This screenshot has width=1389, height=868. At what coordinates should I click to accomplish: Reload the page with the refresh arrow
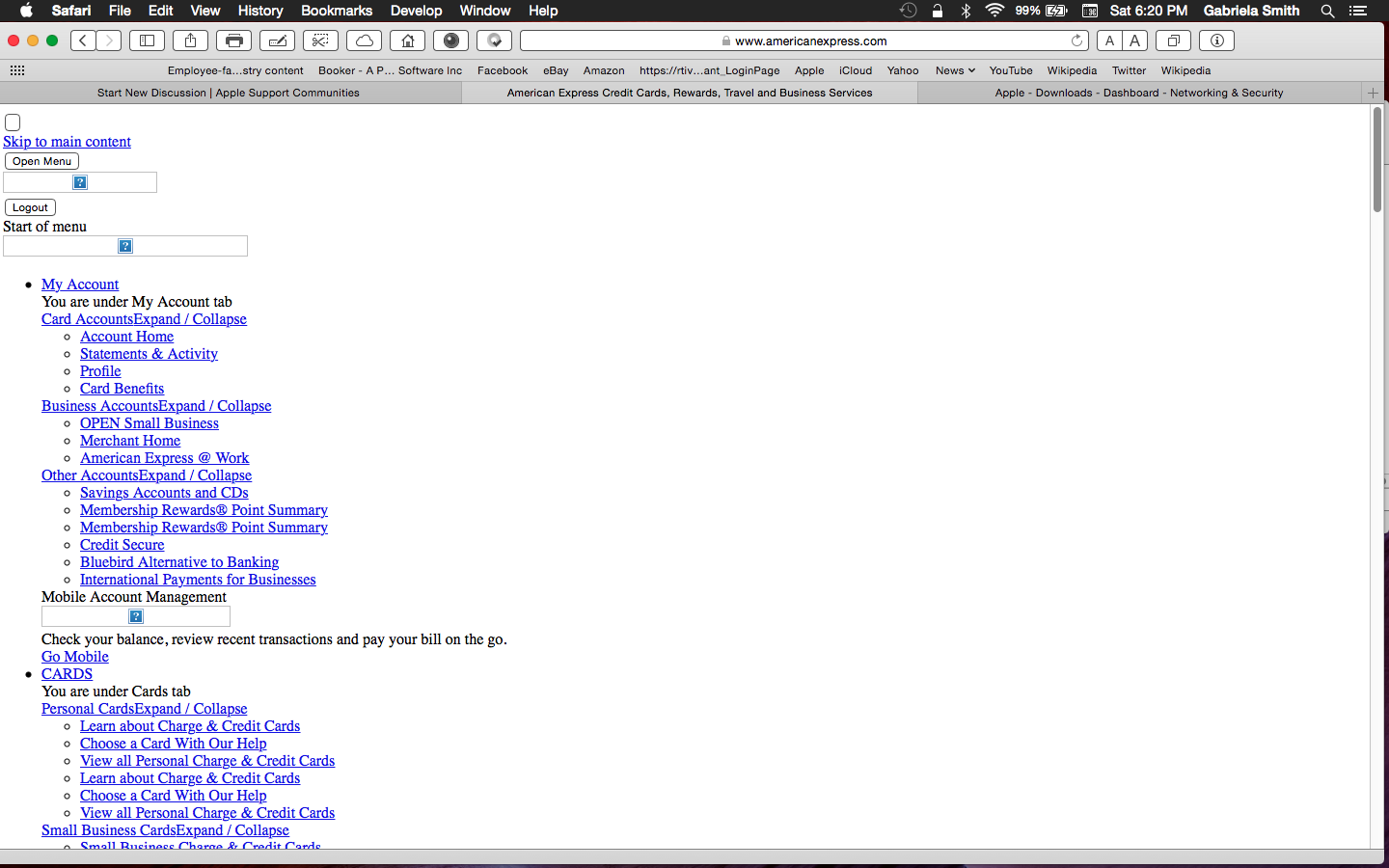(1076, 41)
